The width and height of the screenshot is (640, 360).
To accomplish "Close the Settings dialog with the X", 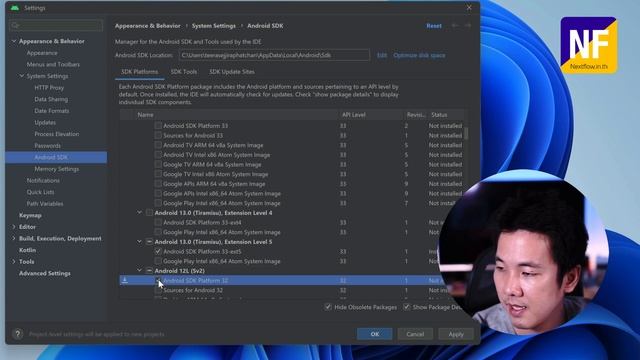I will click(x=469, y=7).
